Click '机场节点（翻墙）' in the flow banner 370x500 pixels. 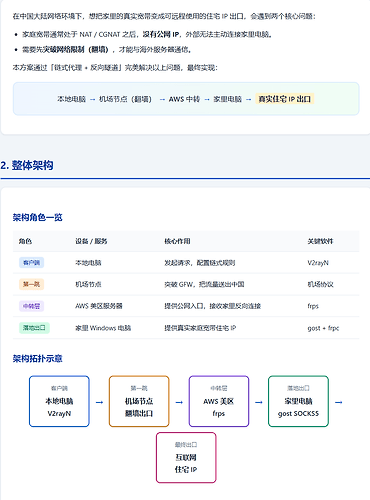pos(126,99)
